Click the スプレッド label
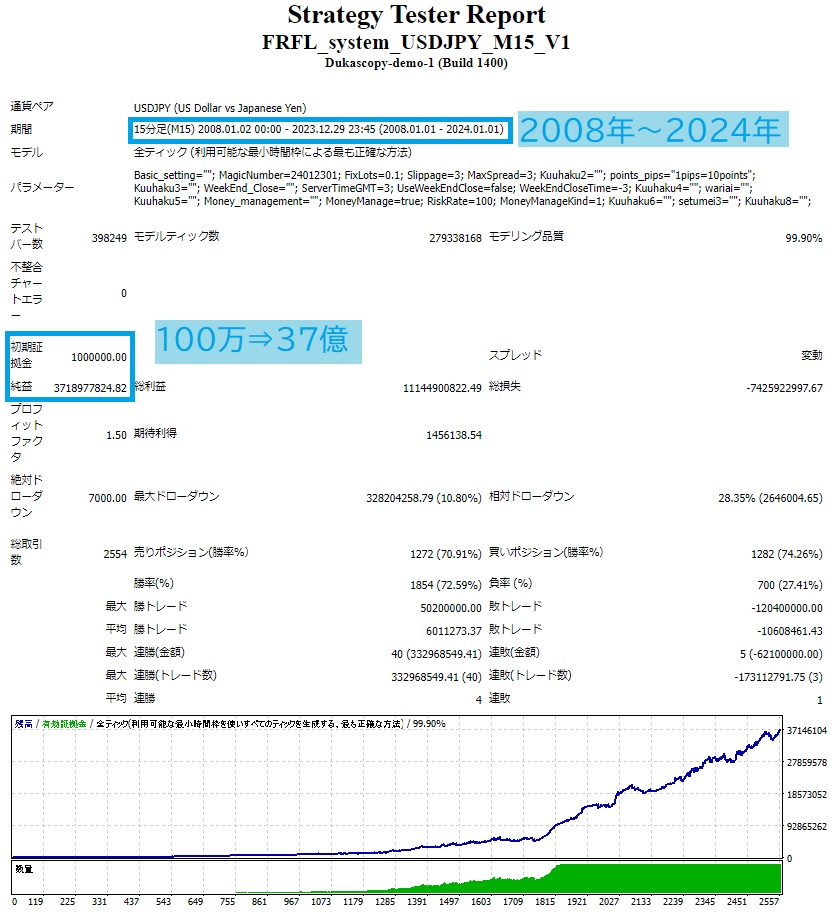The height and width of the screenshot is (912, 839). coord(516,355)
